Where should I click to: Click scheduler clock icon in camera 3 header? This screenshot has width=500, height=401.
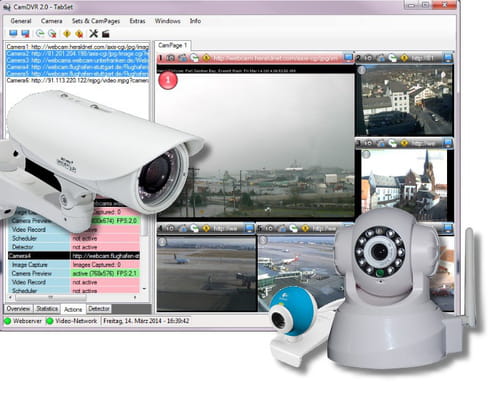(393, 143)
